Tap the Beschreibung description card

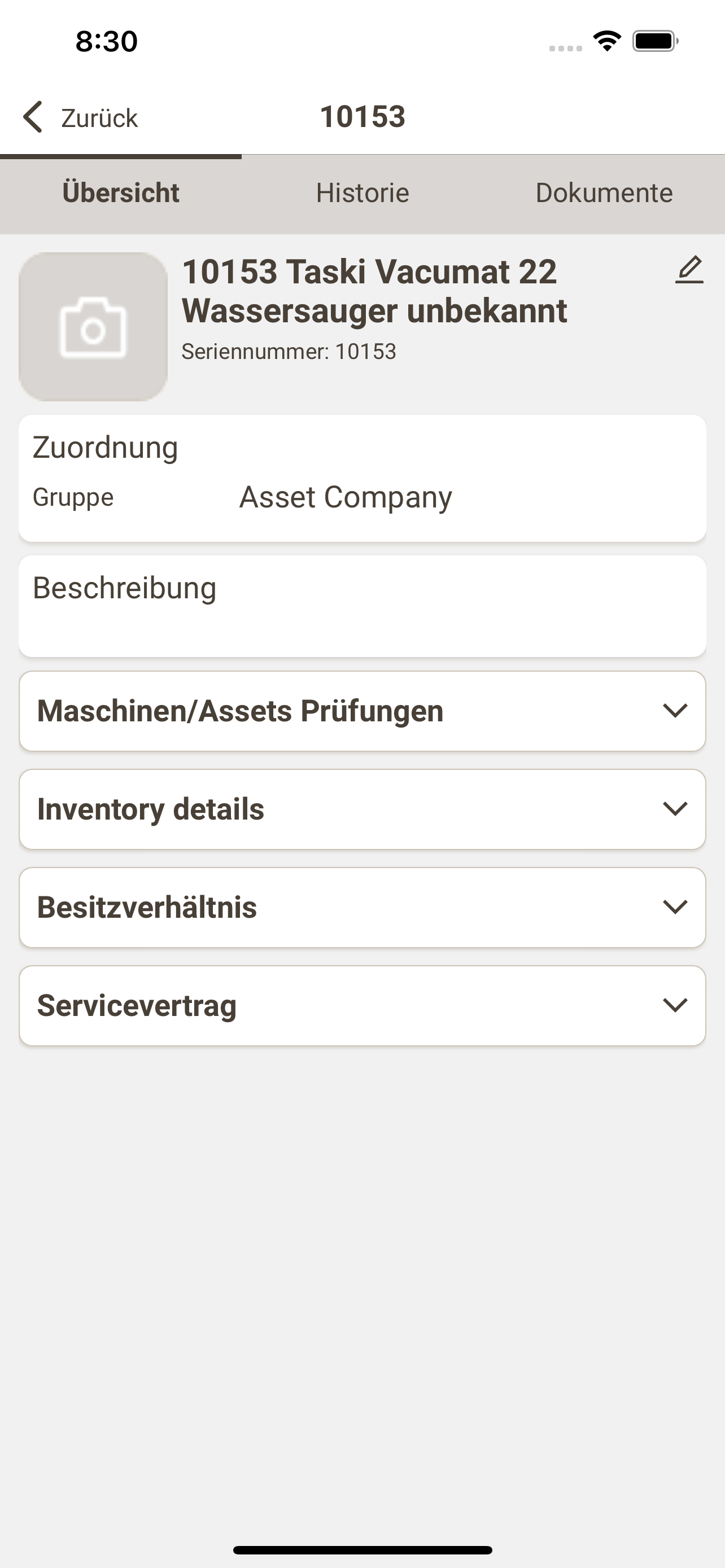point(362,606)
